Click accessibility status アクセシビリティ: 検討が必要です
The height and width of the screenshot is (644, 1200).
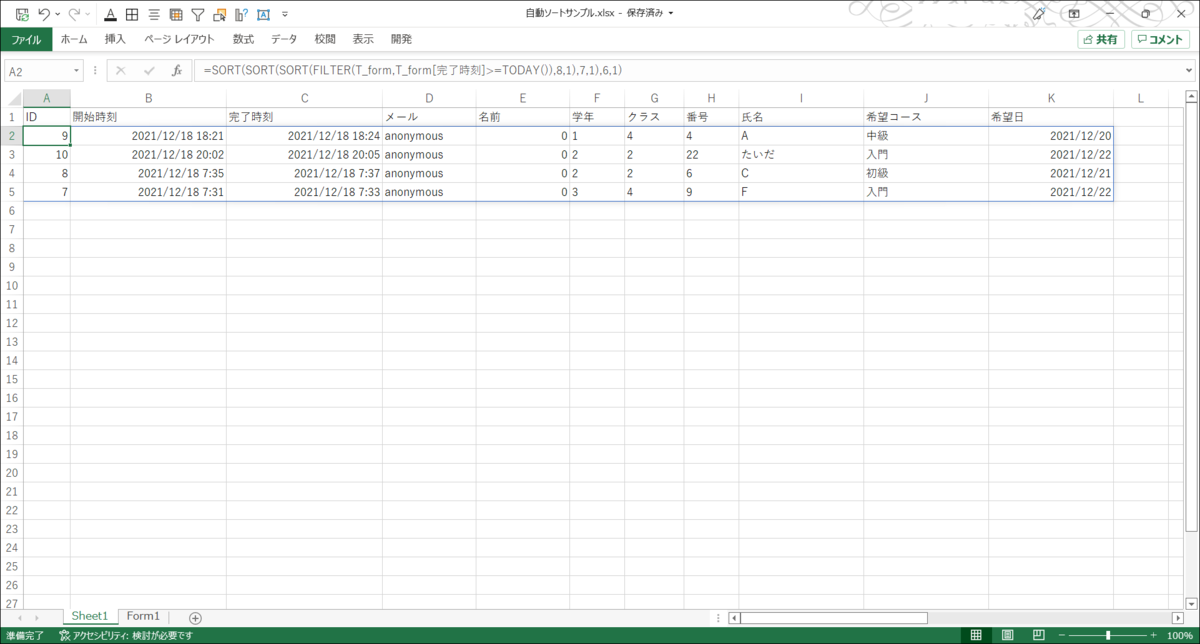coord(126,635)
